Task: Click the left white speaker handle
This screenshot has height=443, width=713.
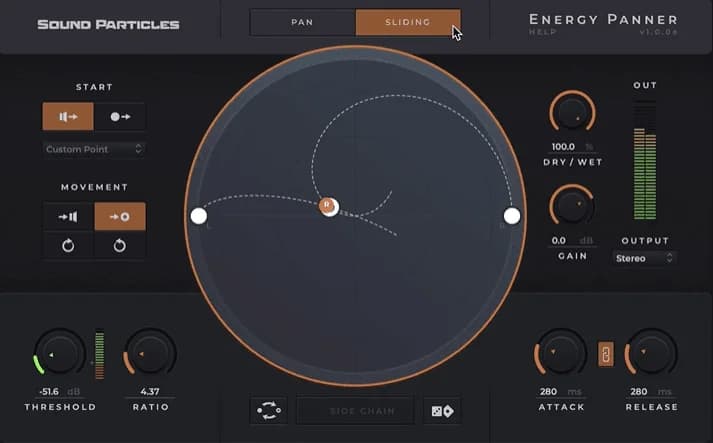Action: 199,216
